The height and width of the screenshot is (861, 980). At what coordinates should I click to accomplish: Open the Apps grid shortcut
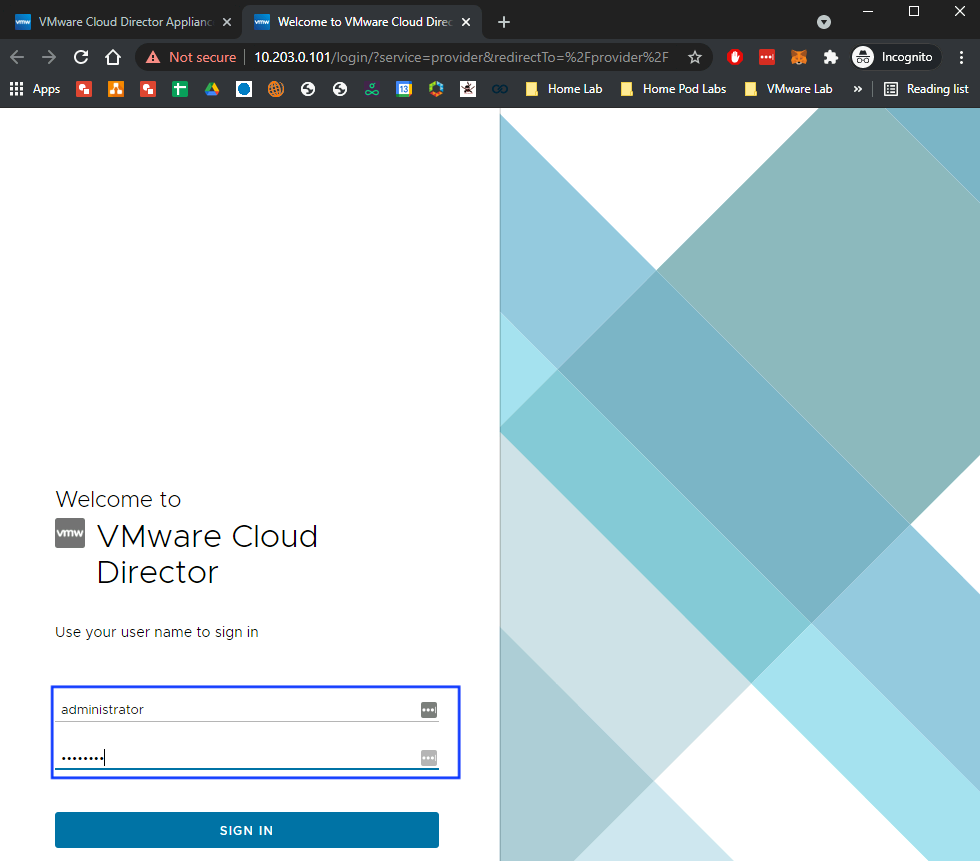pos(35,89)
